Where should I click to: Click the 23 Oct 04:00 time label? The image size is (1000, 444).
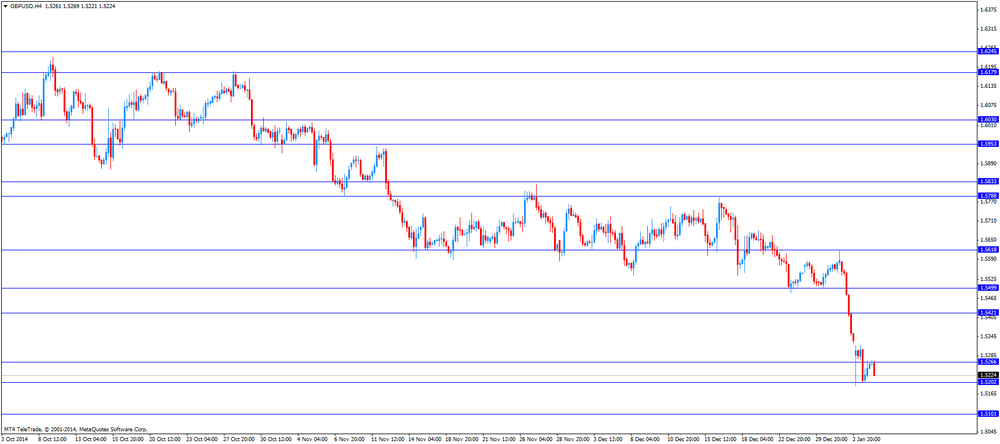[x=202, y=440]
